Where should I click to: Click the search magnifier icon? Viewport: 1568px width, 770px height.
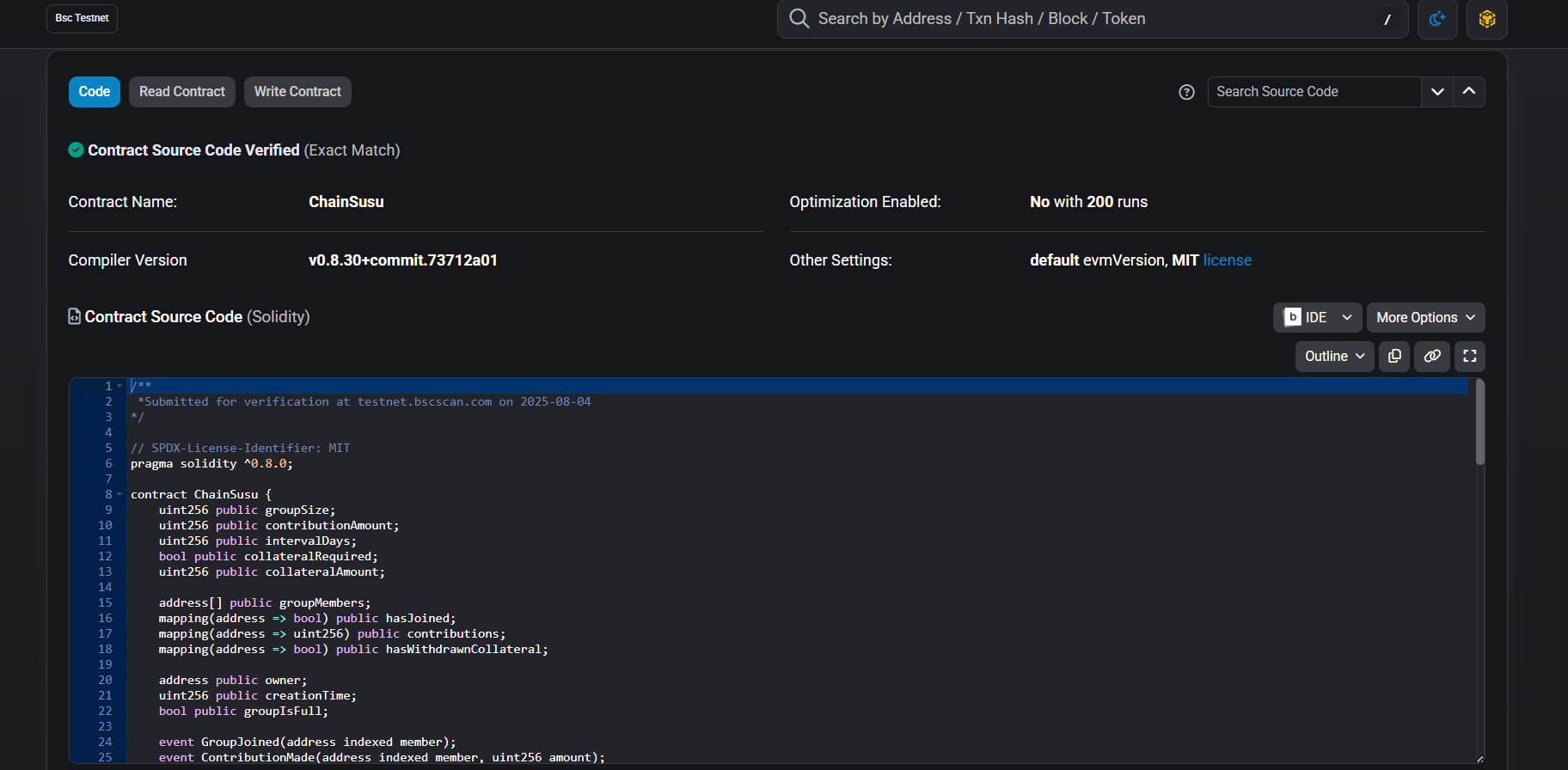pos(799,19)
